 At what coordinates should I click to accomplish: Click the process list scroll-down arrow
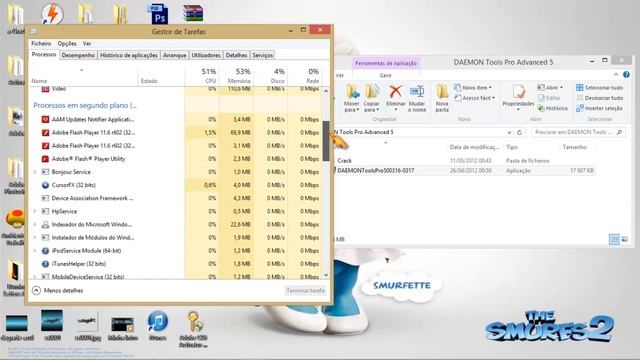(326, 275)
